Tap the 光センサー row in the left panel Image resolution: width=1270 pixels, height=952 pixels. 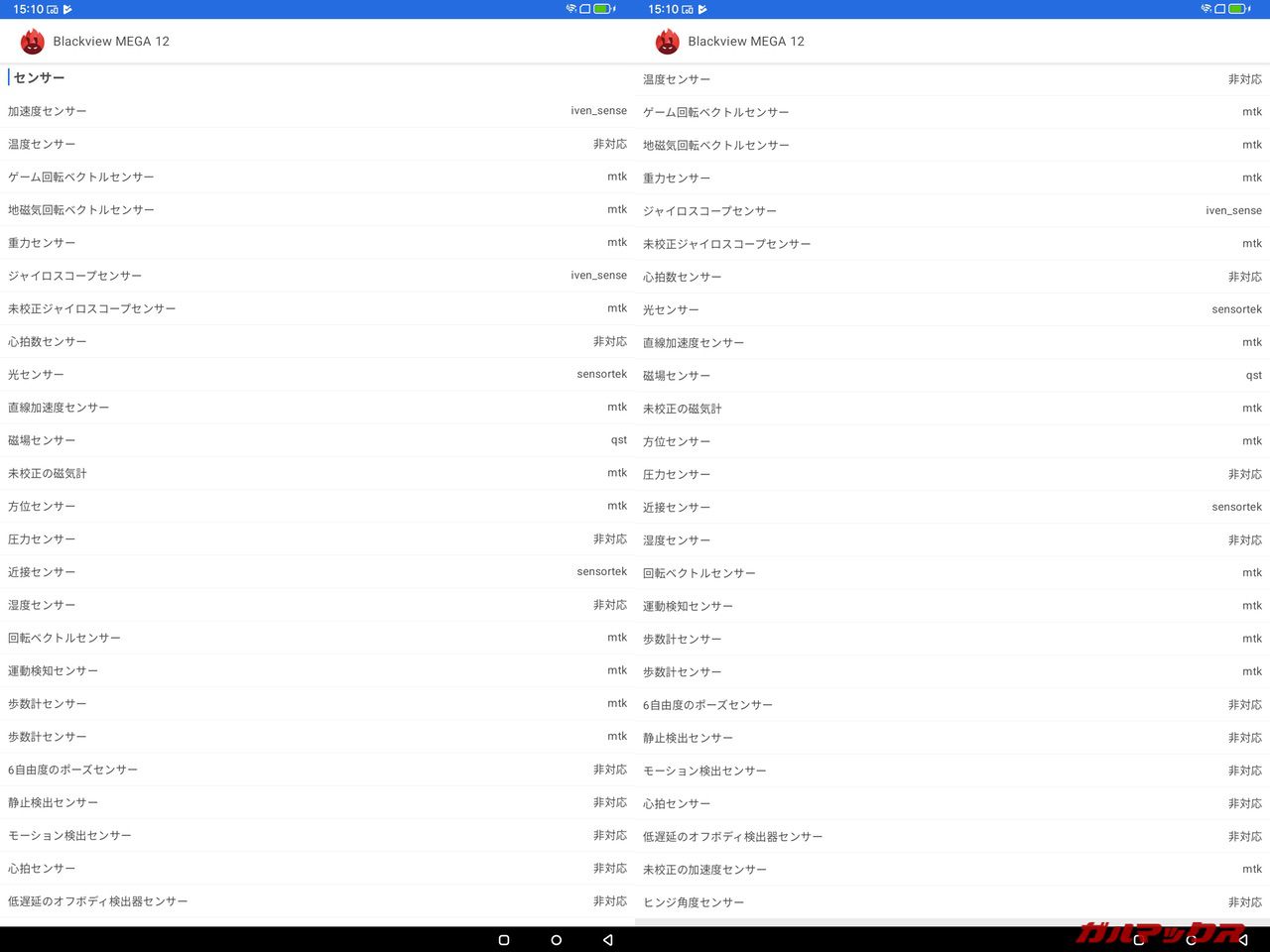317,375
